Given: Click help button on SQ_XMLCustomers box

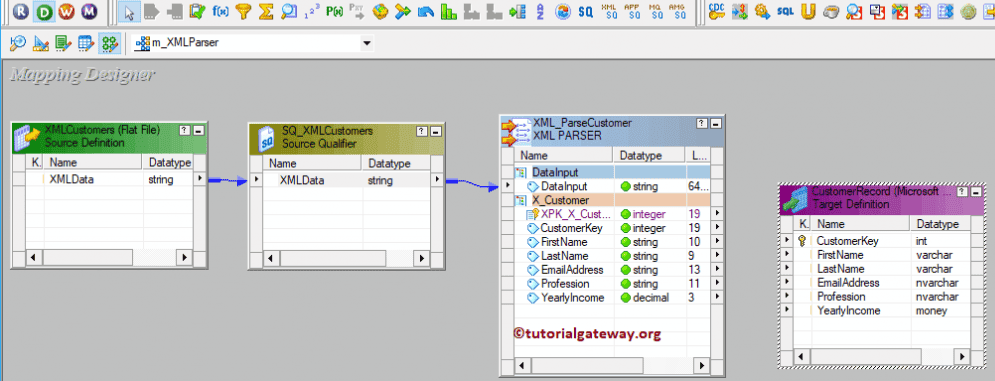Looking at the screenshot, I should (422, 131).
